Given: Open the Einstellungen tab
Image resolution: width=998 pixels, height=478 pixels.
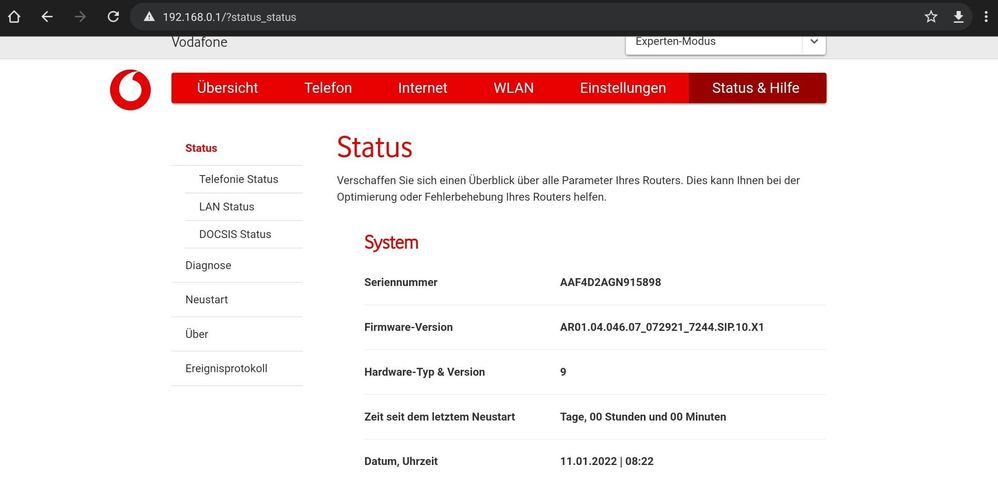Looking at the screenshot, I should [622, 88].
